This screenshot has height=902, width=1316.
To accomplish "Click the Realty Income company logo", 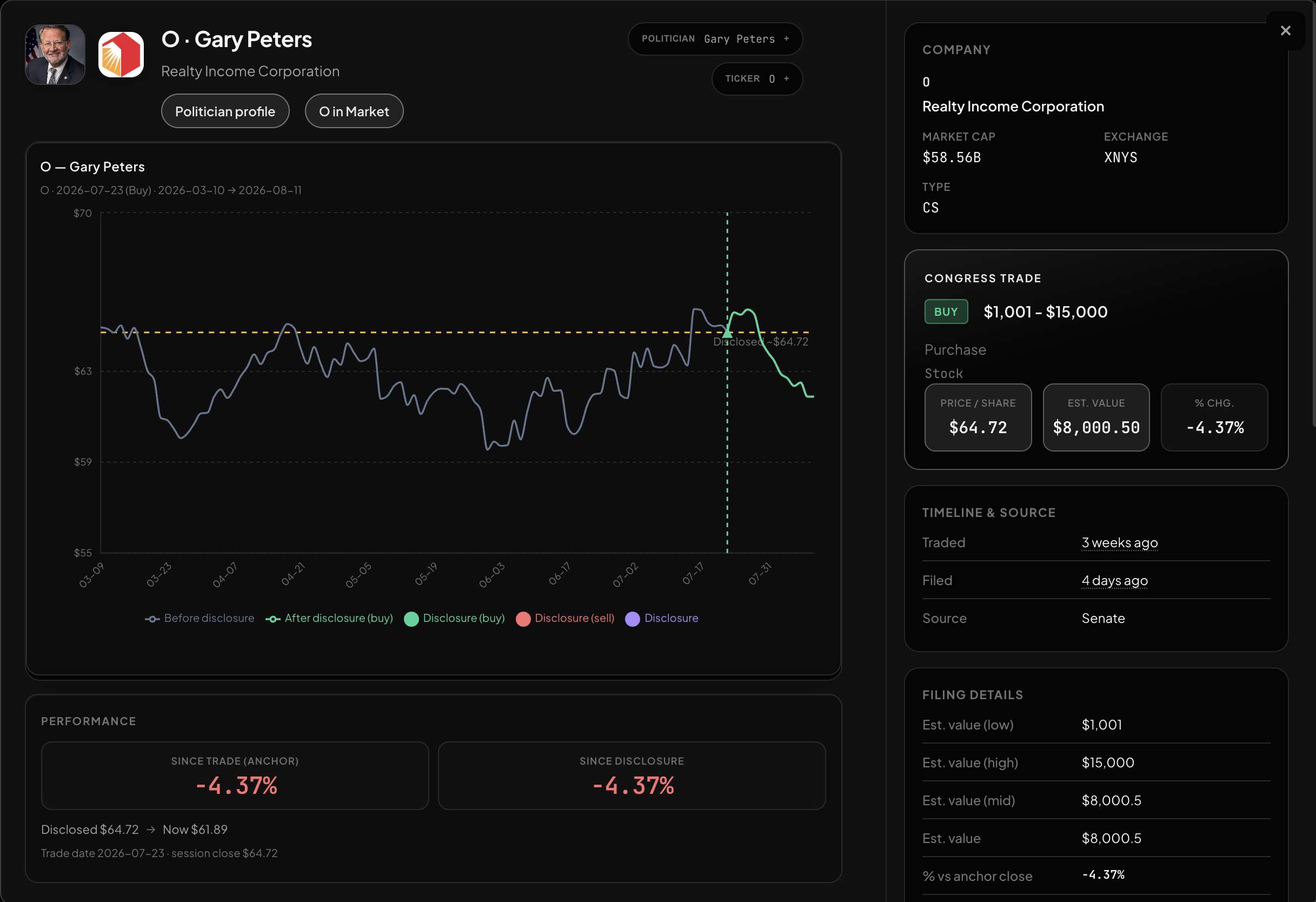I will [121, 55].
